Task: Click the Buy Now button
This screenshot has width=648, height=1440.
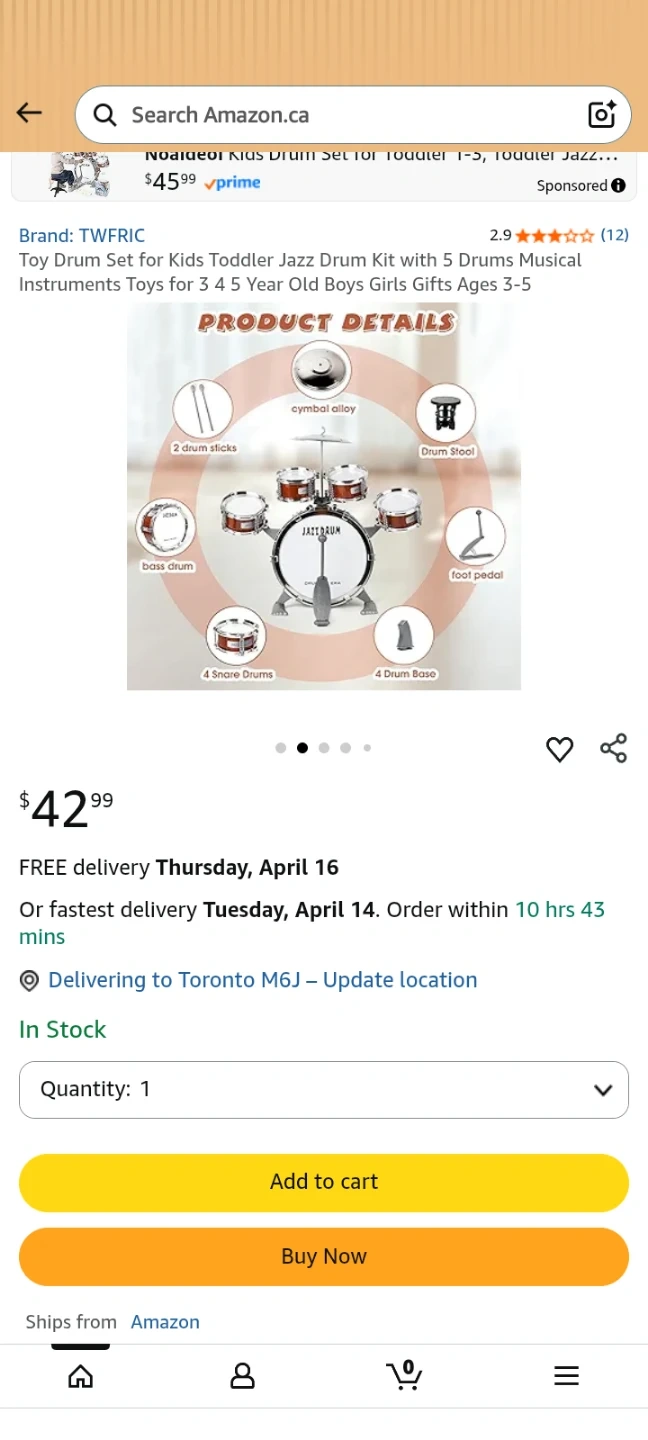Action: pyautogui.click(x=324, y=1257)
